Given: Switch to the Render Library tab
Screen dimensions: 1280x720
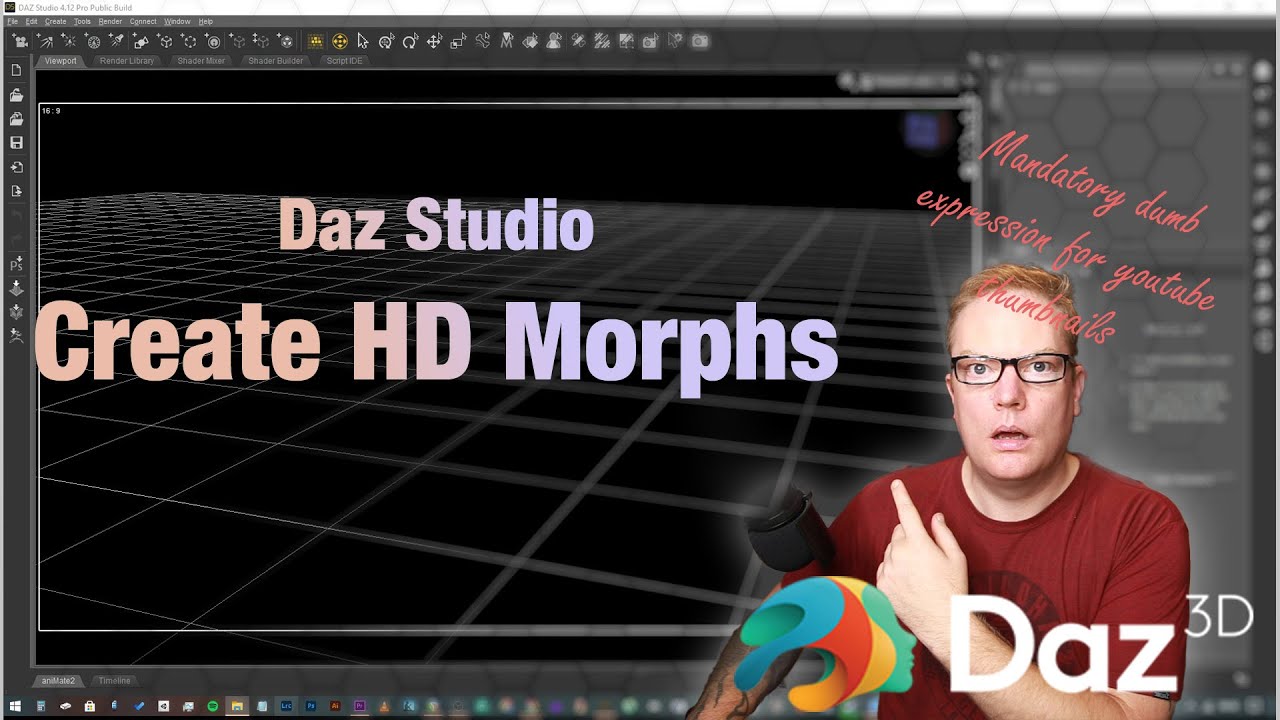Looking at the screenshot, I should coord(127,61).
